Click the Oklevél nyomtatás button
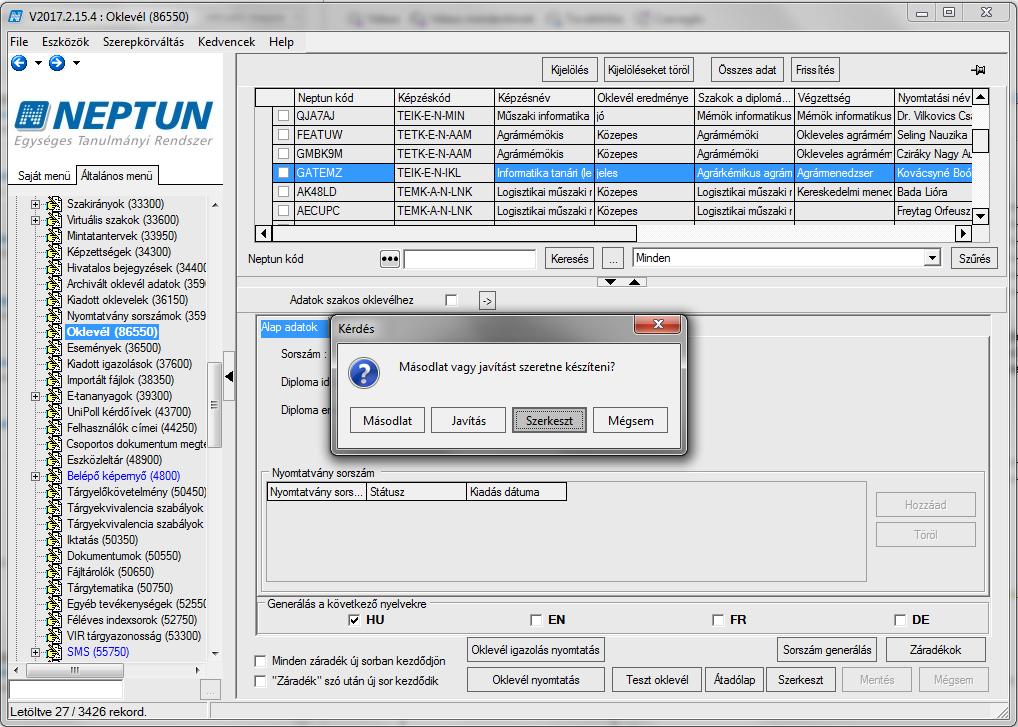The image size is (1018, 727). (536, 680)
